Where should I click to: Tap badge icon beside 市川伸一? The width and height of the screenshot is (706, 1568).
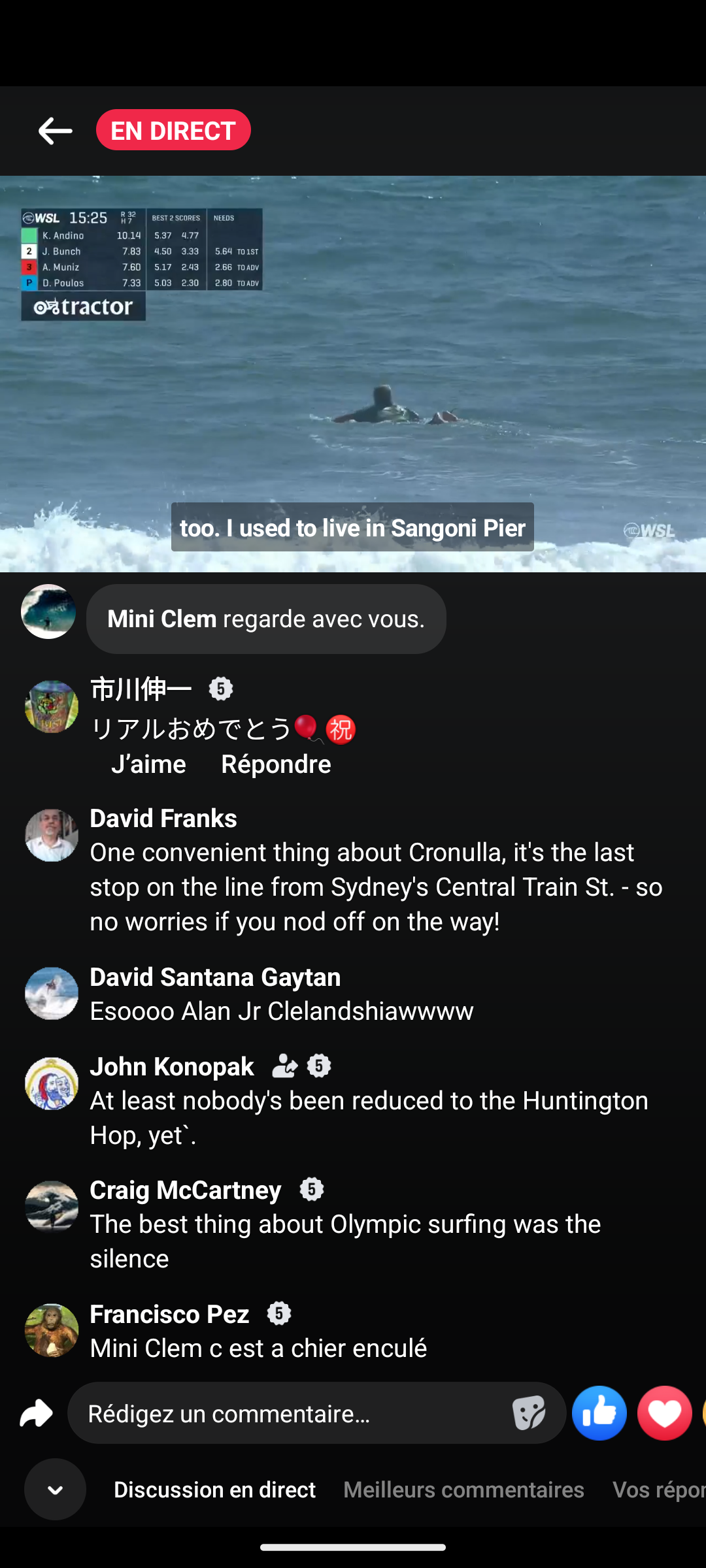pos(221,689)
